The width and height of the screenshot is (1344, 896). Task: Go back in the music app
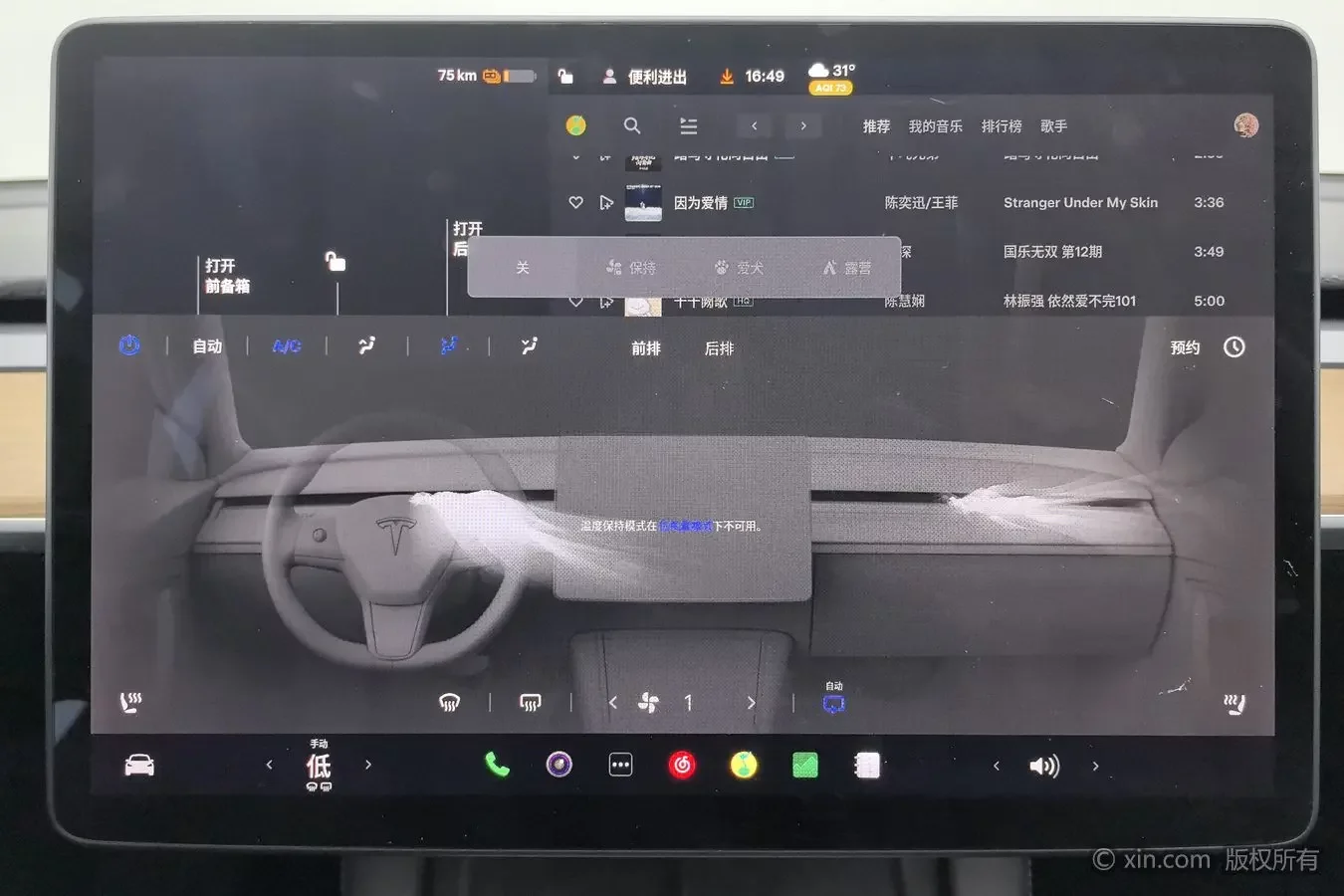755,125
